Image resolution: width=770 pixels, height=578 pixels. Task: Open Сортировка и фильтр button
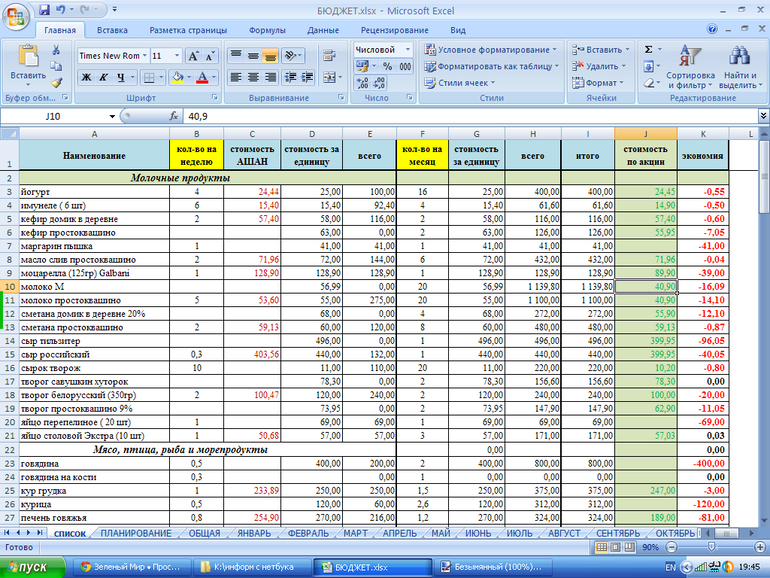(690, 67)
